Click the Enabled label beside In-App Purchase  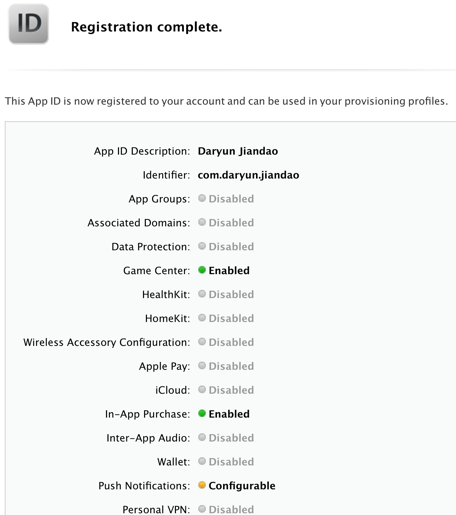(229, 414)
